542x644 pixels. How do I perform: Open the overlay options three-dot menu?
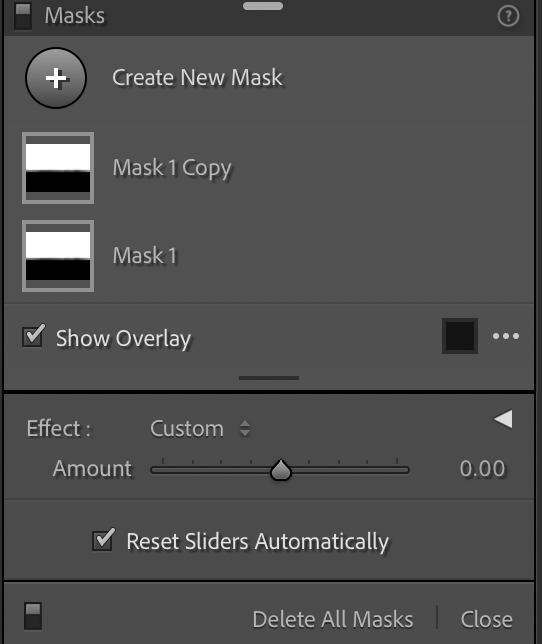click(506, 336)
